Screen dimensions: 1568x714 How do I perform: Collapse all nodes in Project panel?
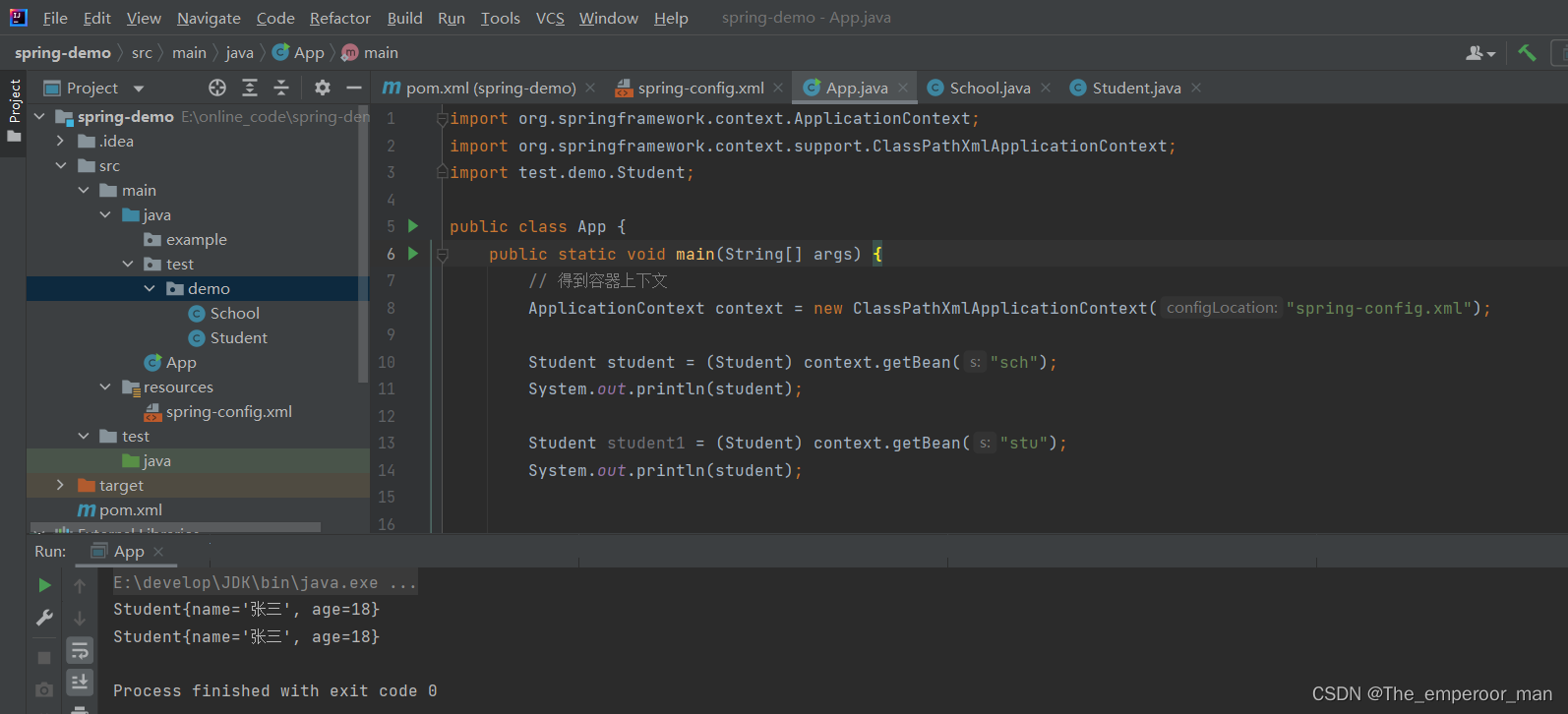tap(281, 88)
